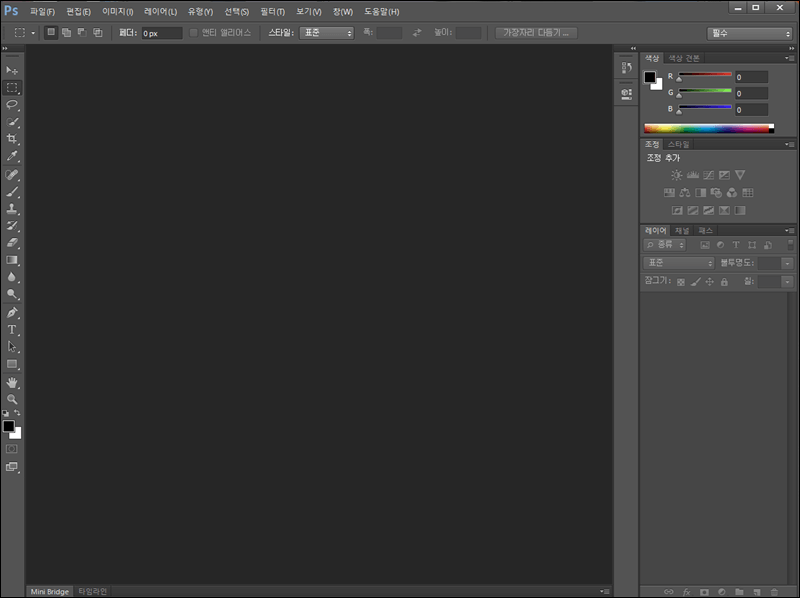
Task: Select the Crop tool
Action: (12, 139)
